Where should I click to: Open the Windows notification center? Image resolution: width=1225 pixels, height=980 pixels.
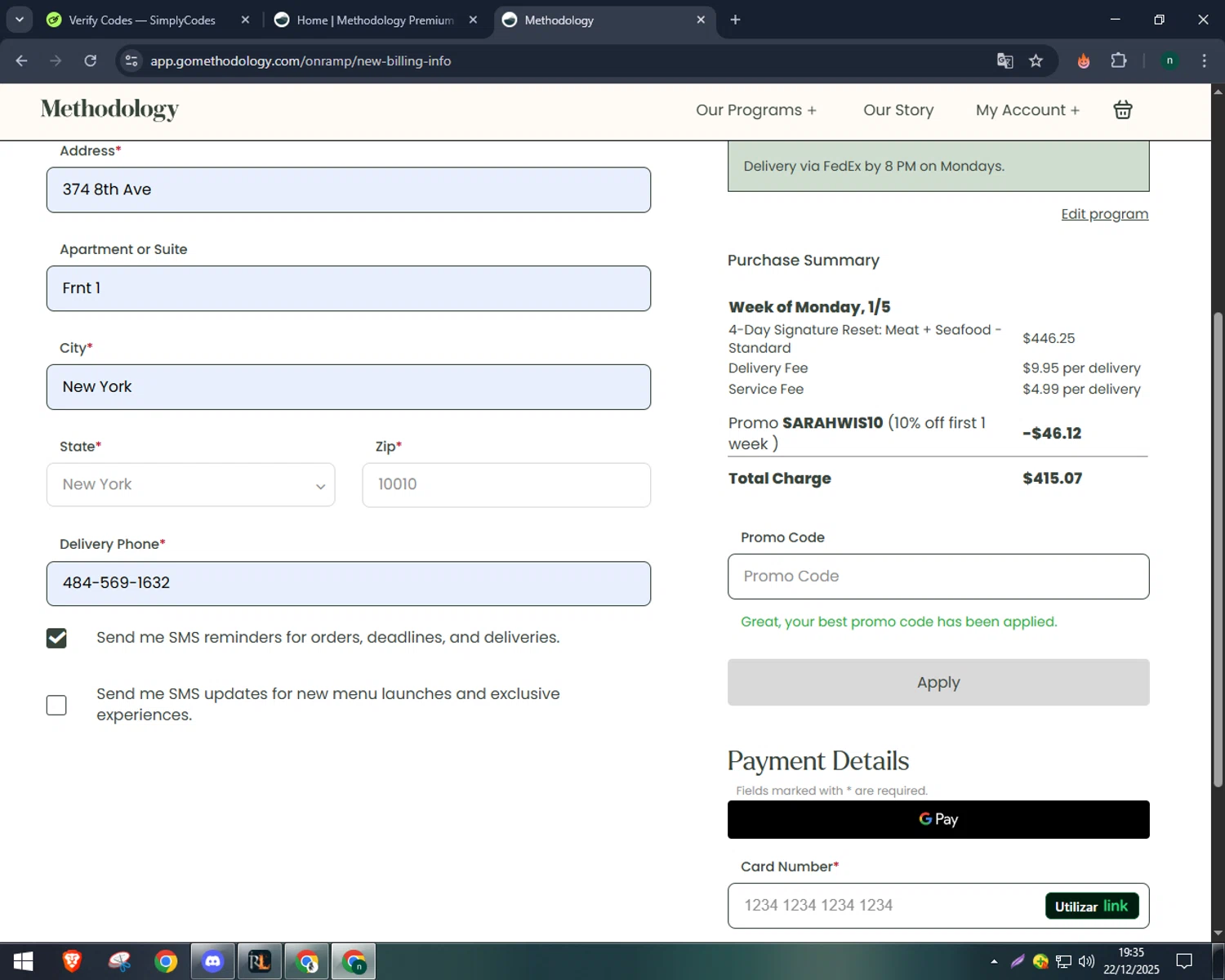pos(1184,961)
